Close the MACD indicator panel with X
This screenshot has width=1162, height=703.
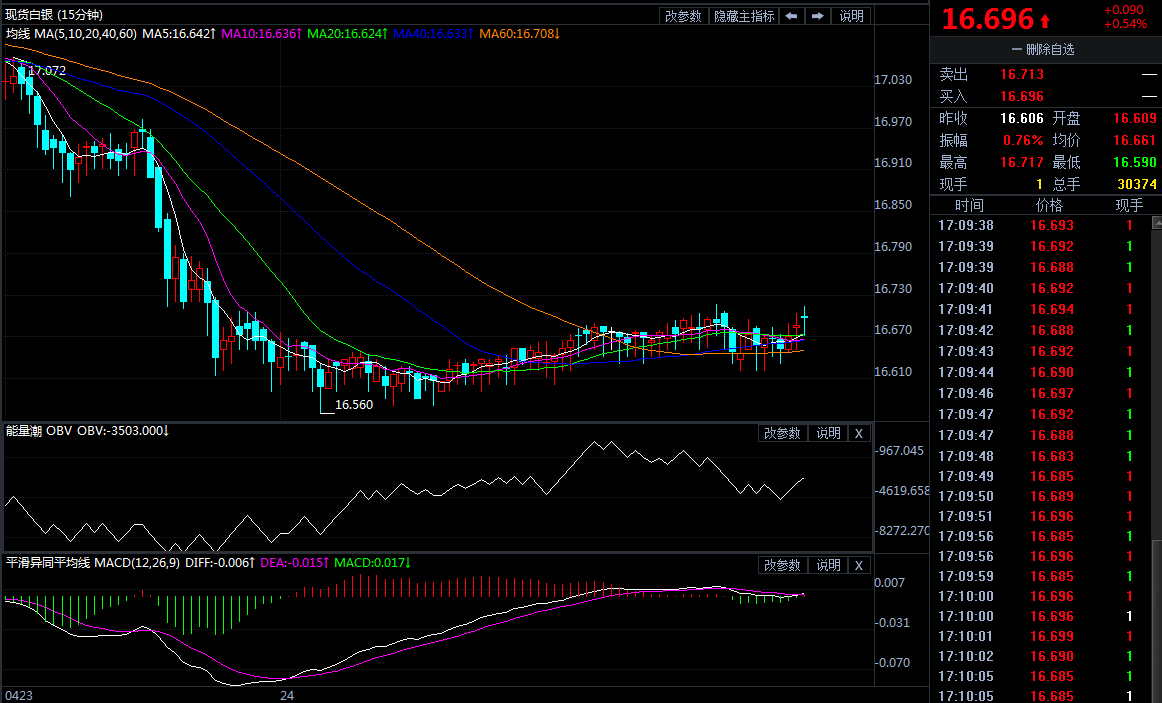859,565
